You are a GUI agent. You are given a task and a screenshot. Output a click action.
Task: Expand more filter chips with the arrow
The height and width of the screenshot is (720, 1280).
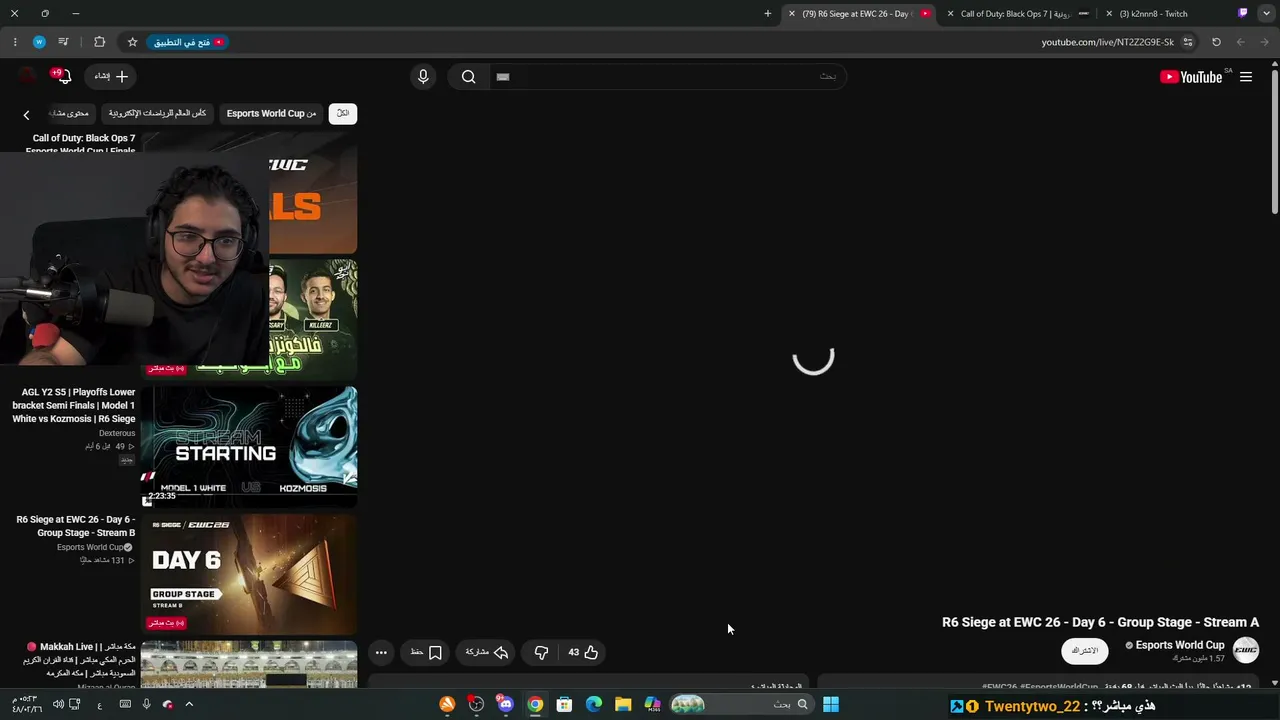pos(26,115)
